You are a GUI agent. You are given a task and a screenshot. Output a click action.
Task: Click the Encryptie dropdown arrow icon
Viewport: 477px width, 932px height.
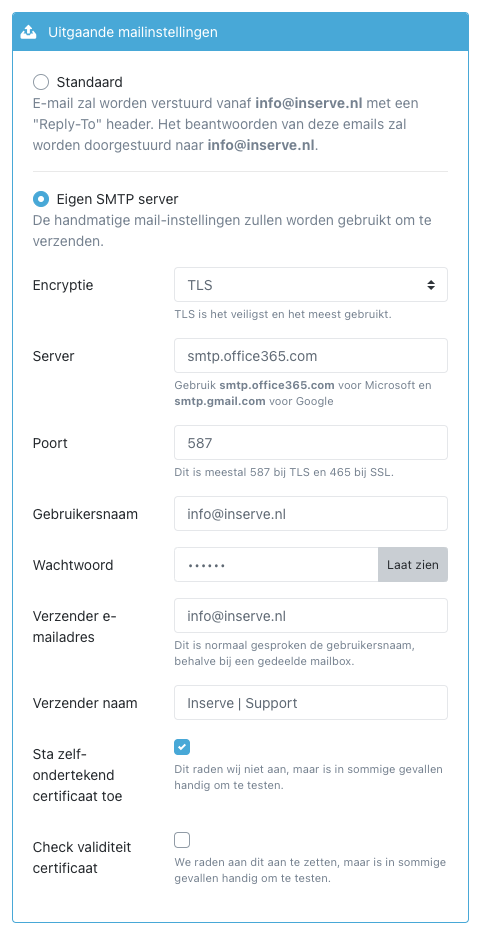[431, 285]
